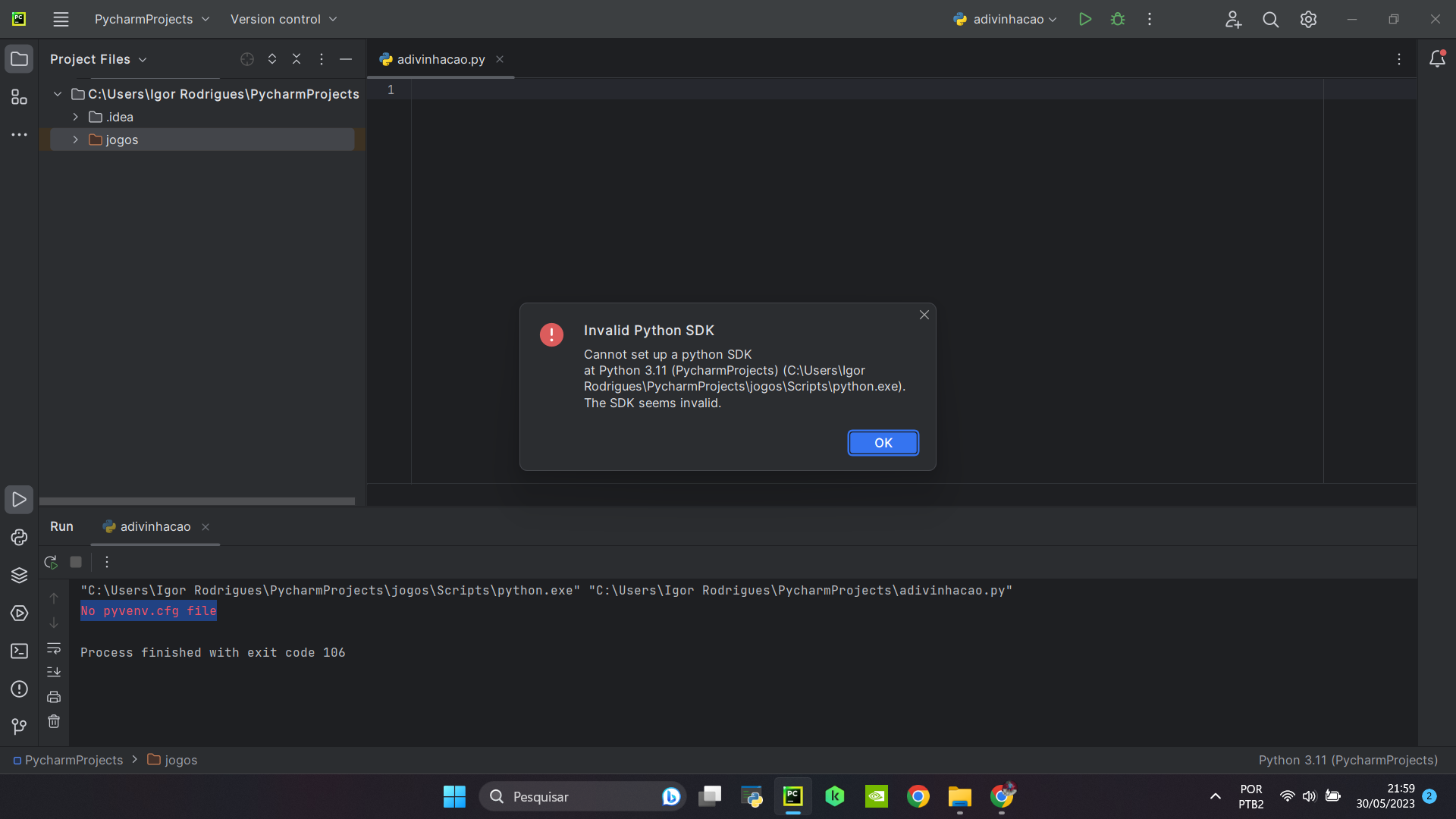Show more tool windows ellipsis
The width and height of the screenshot is (1456, 819).
pos(19,135)
